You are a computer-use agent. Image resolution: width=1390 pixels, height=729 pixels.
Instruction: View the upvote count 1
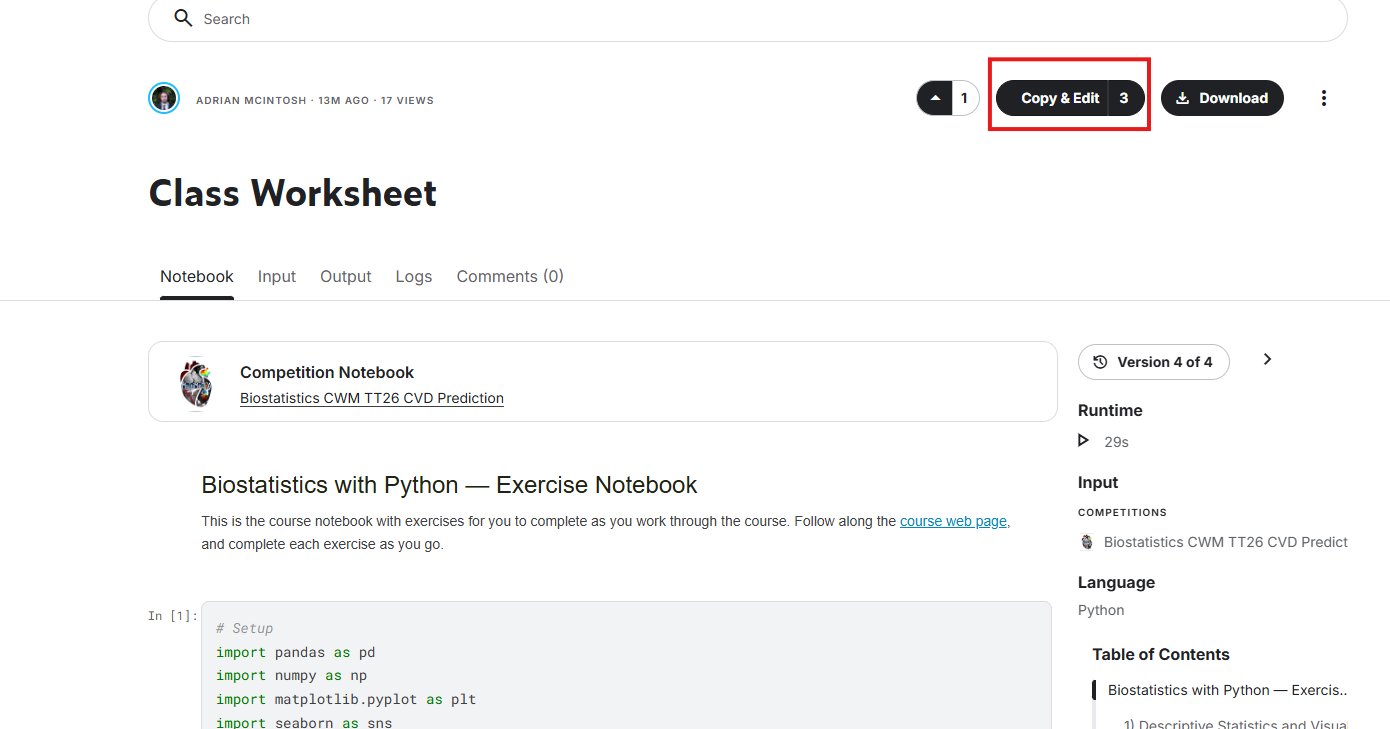point(965,98)
